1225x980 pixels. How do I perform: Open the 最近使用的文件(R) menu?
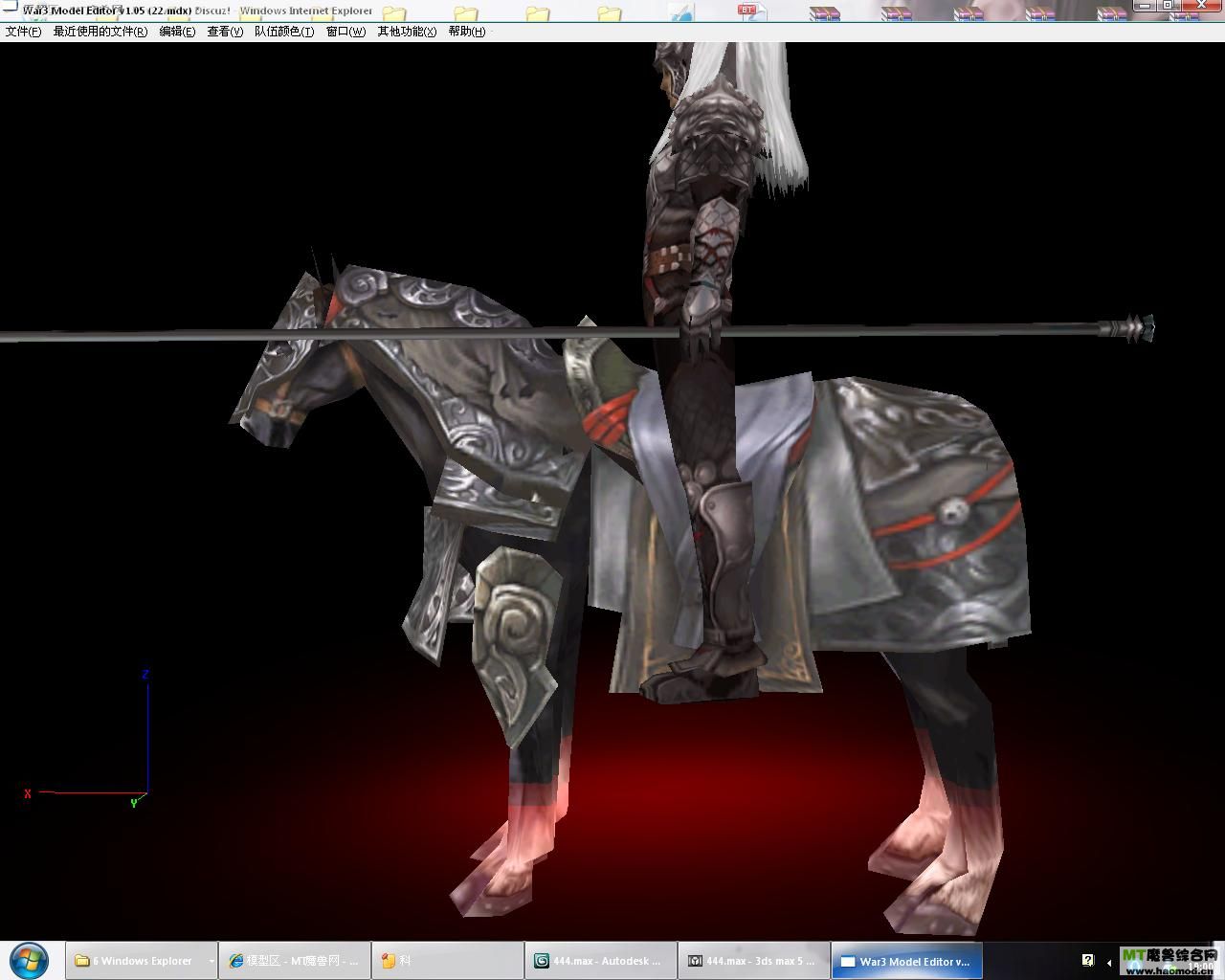tap(100, 32)
